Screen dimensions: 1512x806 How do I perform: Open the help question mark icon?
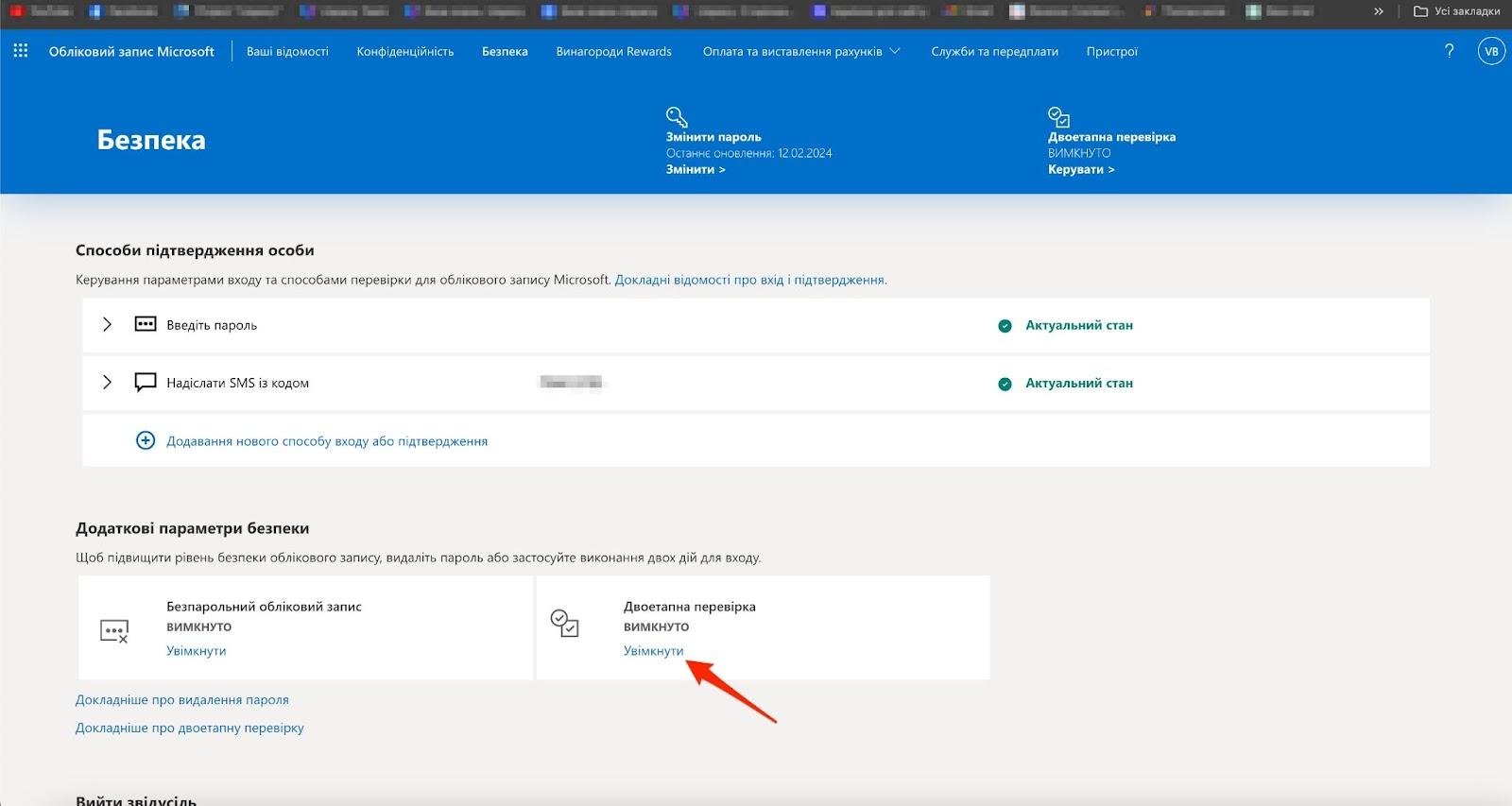(x=1450, y=51)
